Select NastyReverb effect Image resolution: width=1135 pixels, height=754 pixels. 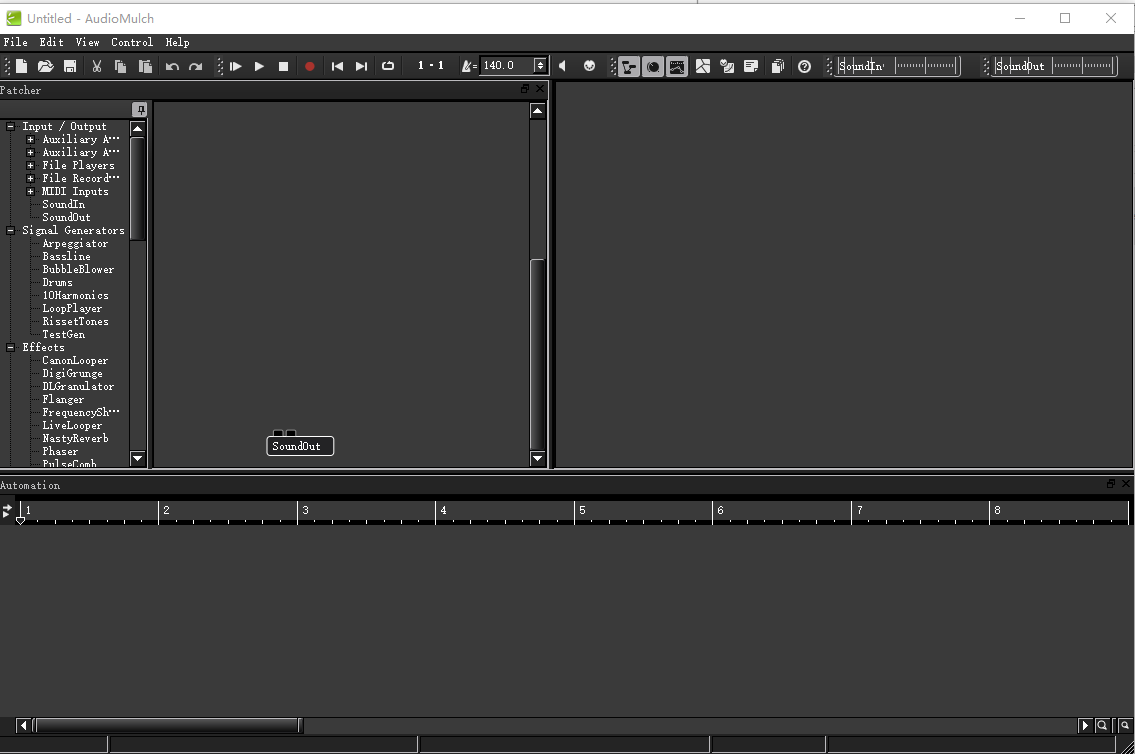pos(75,439)
